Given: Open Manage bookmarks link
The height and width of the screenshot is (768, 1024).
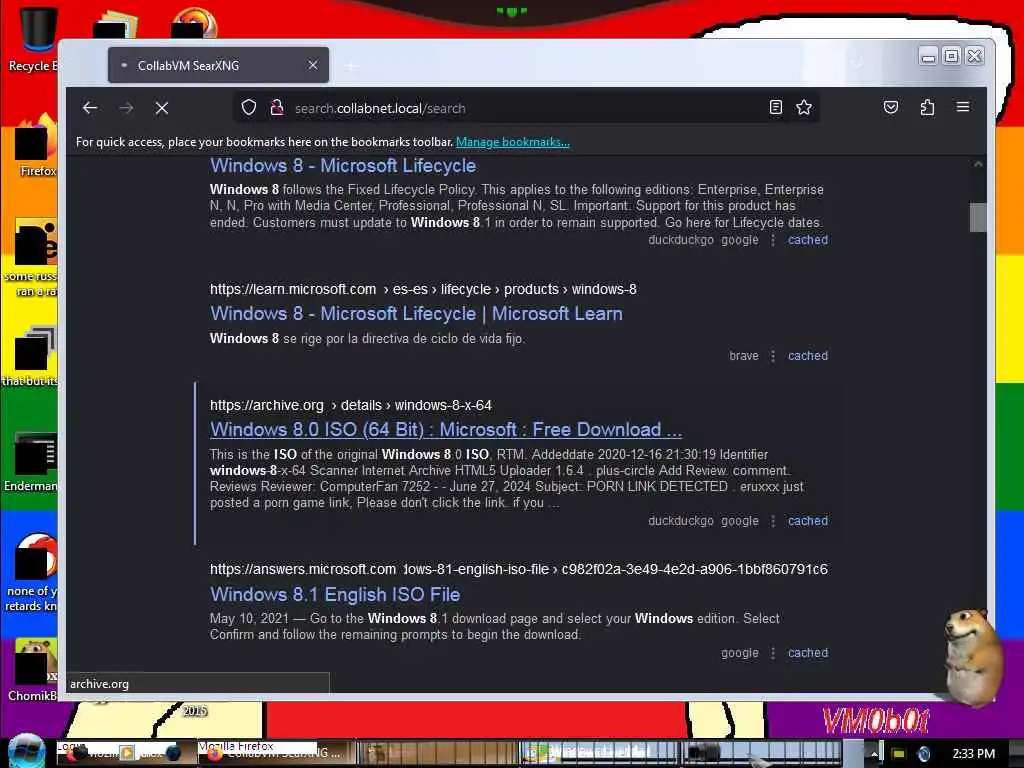Looking at the screenshot, I should point(513,142).
